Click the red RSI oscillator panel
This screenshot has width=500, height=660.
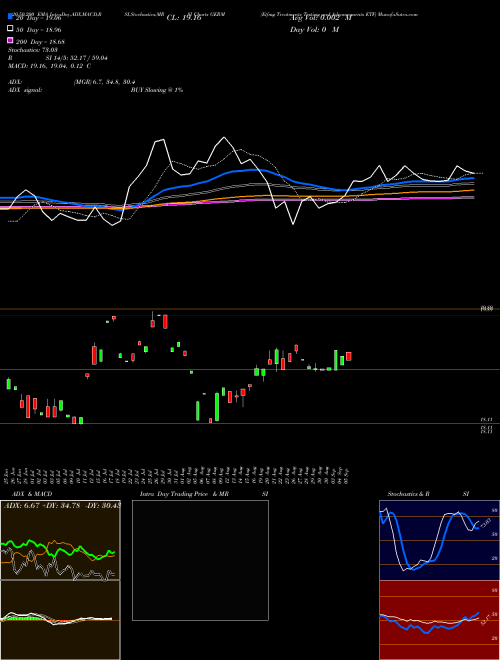click(439, 620)
